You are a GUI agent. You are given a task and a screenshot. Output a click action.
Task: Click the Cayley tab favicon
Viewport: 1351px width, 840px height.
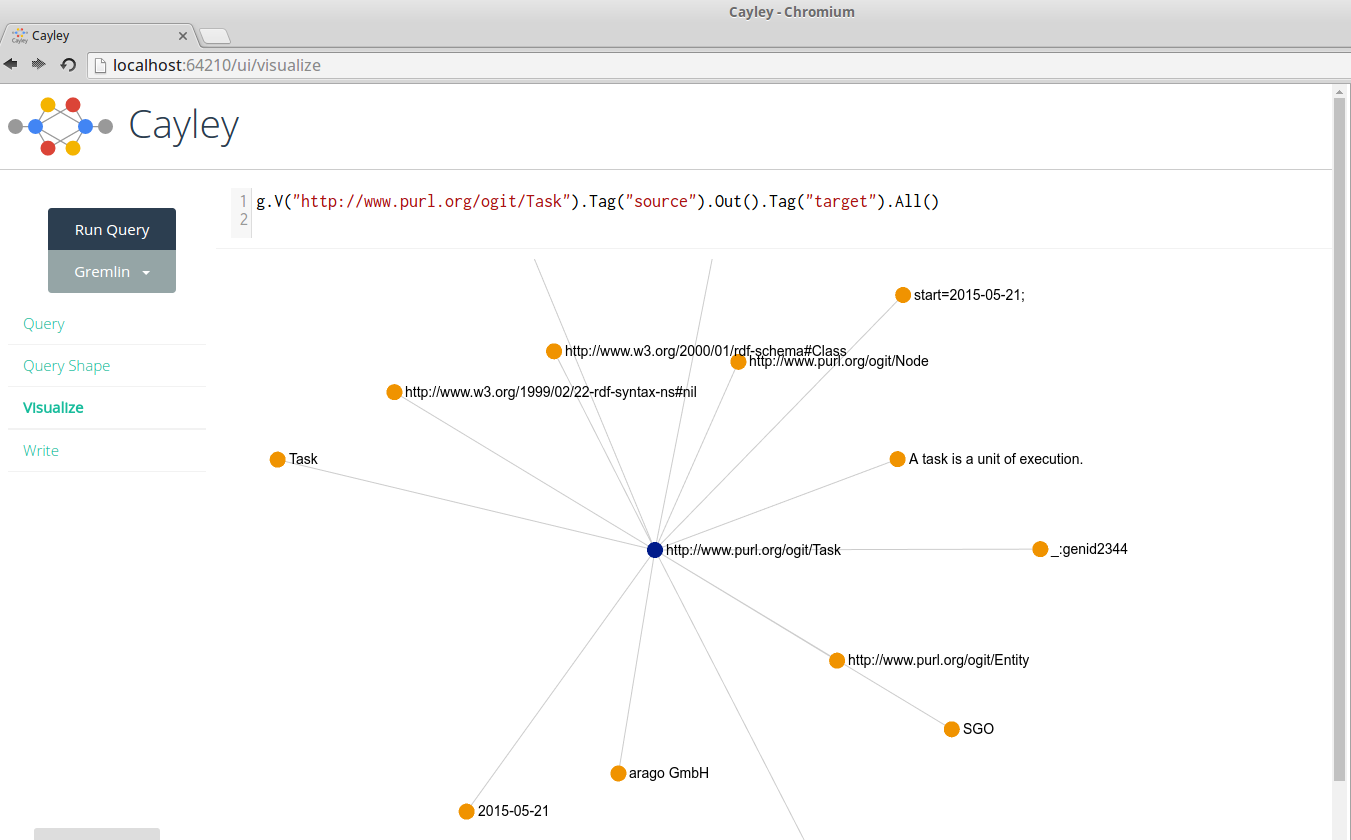pyautogui.click(x=19, y=36)
